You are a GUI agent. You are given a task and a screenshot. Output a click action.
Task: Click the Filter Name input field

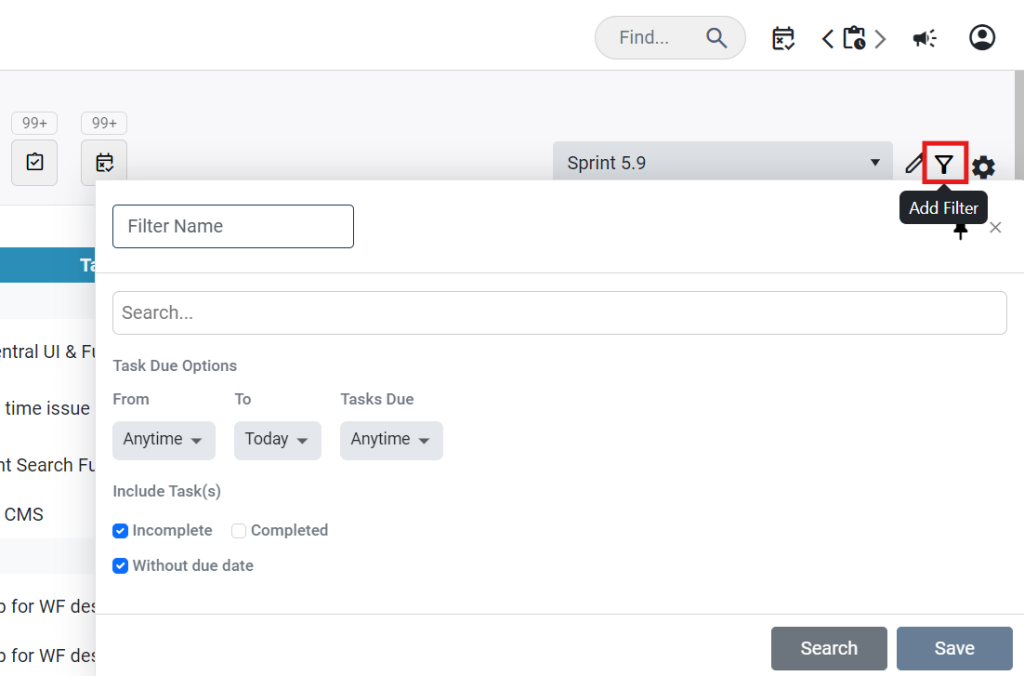point(232,226)
